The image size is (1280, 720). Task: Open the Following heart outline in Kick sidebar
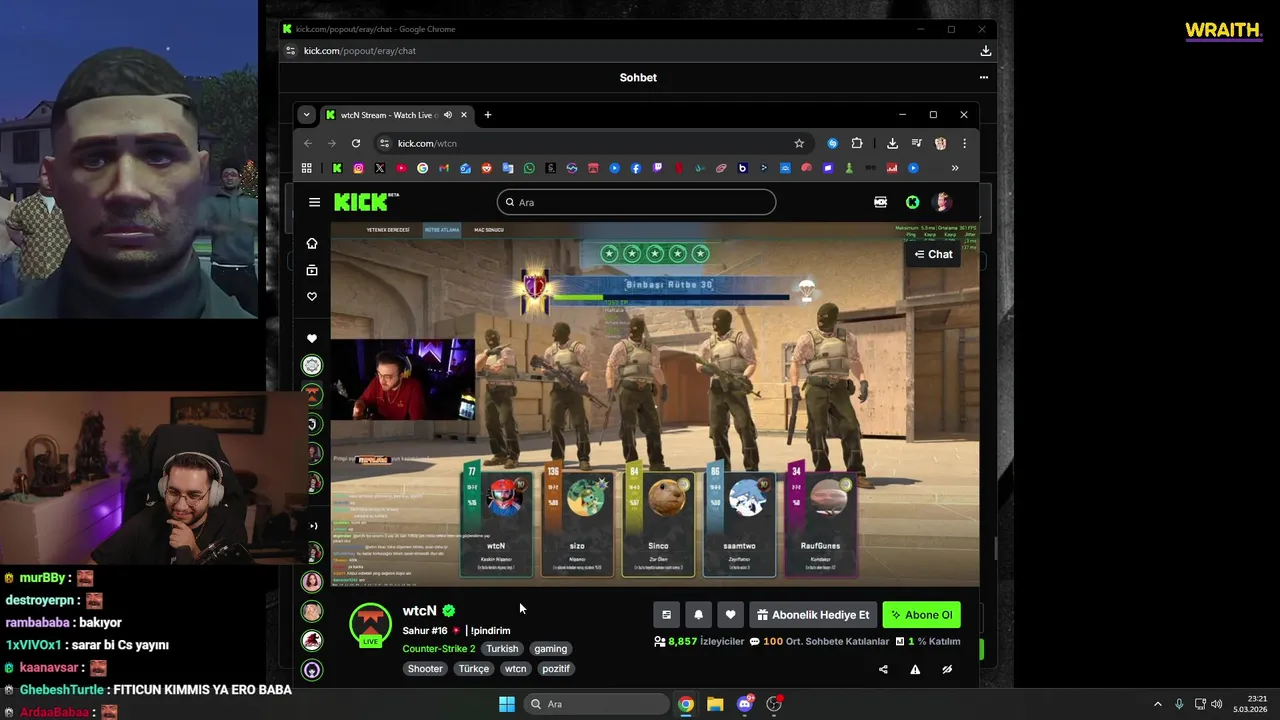pos(312,296)
